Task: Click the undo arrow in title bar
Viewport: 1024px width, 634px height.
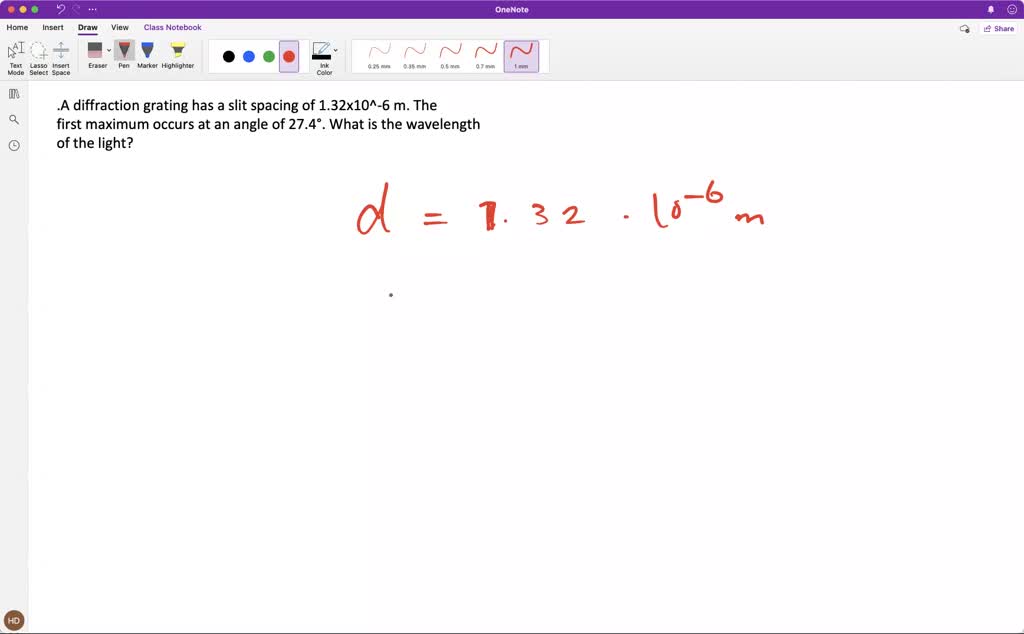Action: 61,9
